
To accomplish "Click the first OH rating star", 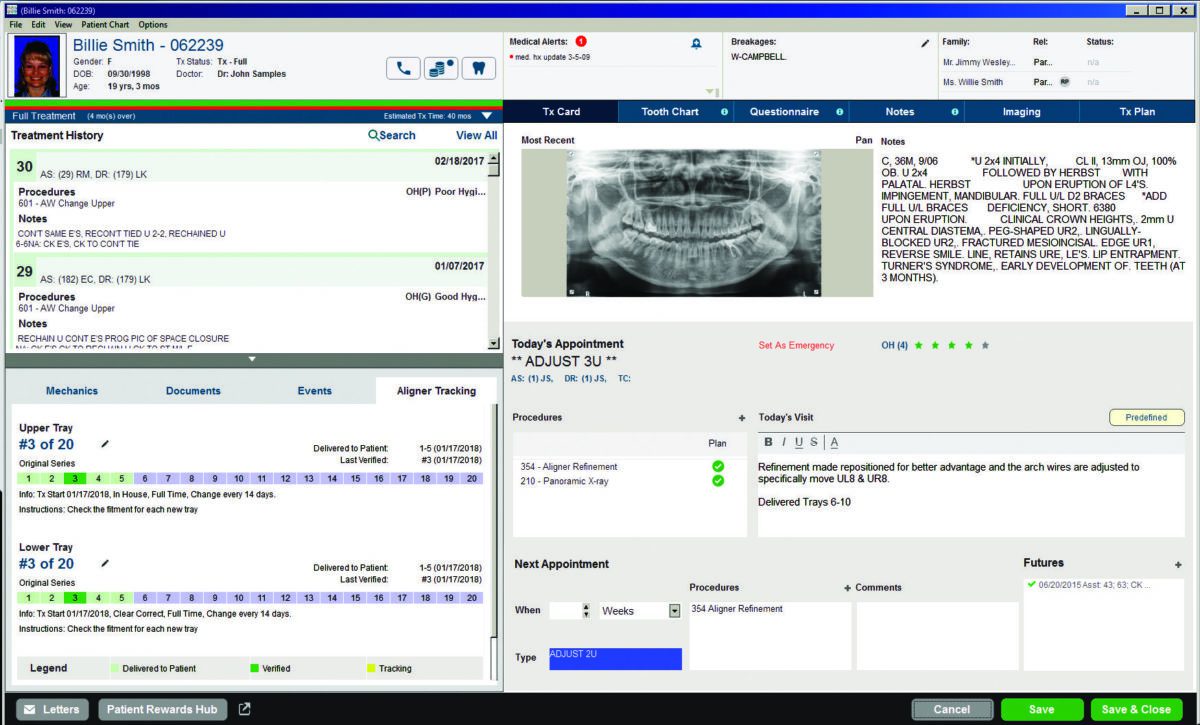I will 918,345.
